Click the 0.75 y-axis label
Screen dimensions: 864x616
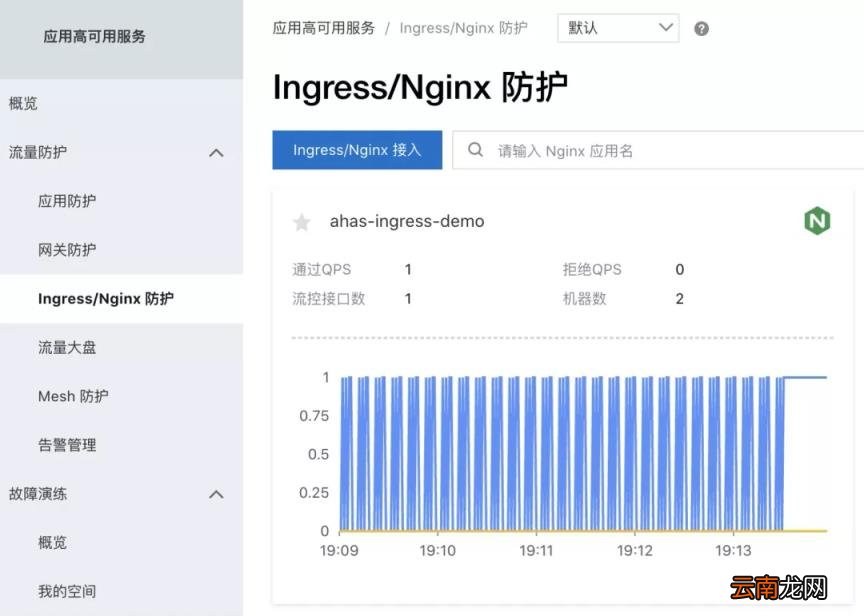coord(314,416)
